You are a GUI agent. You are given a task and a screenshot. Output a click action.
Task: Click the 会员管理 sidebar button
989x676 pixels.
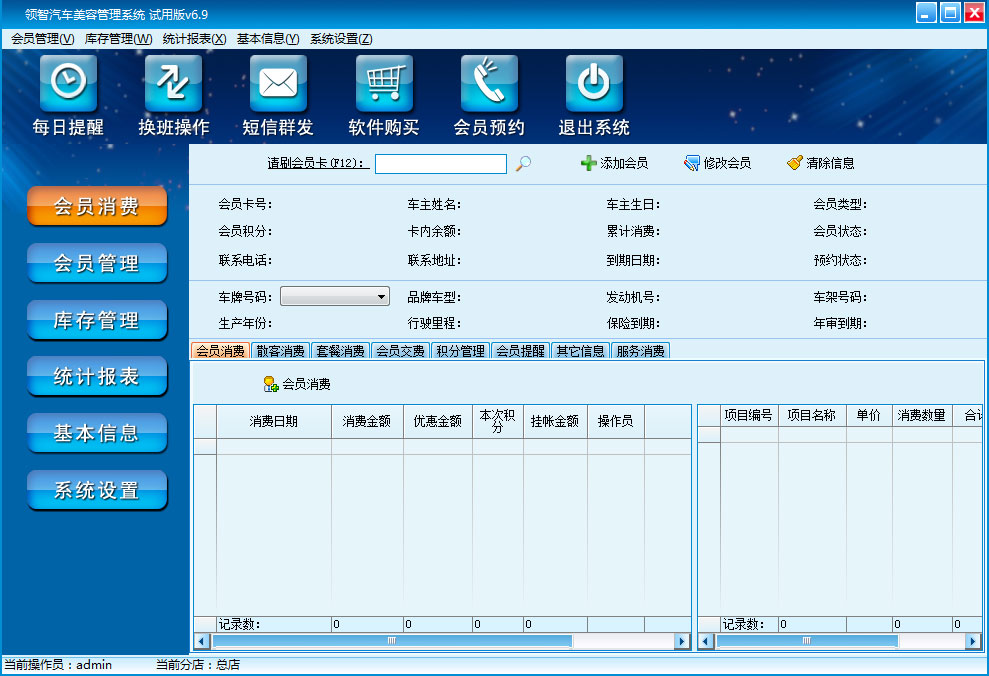[x=97, y=263]
